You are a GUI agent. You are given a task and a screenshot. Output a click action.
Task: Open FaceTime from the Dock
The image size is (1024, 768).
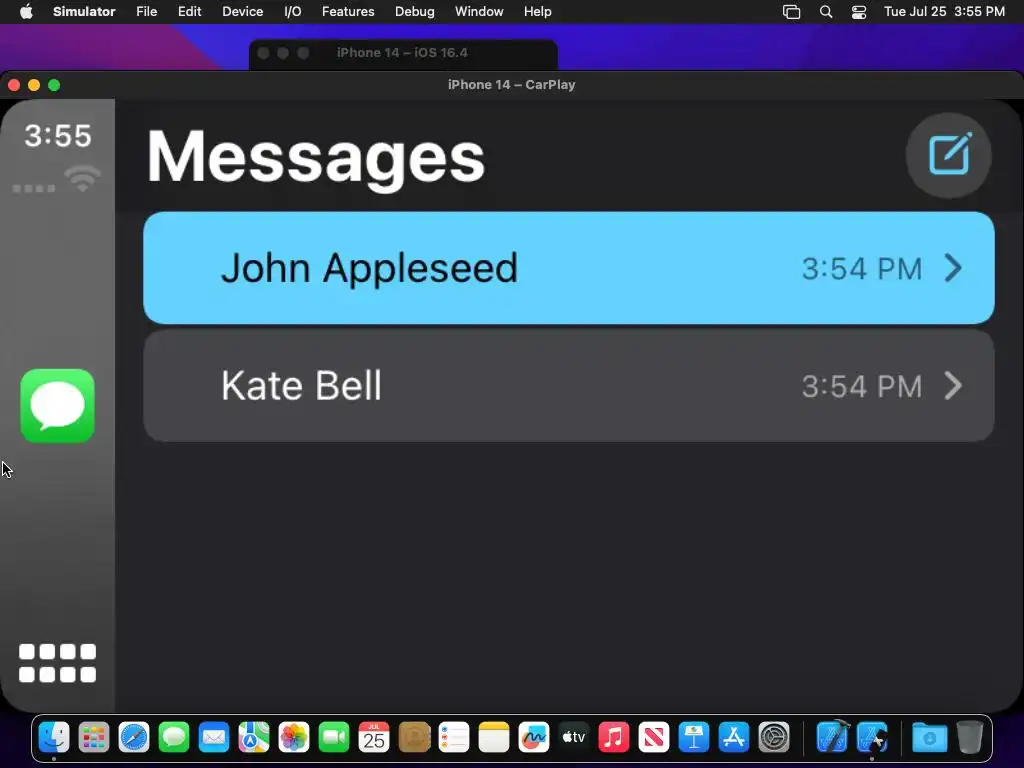coord(334,737)
